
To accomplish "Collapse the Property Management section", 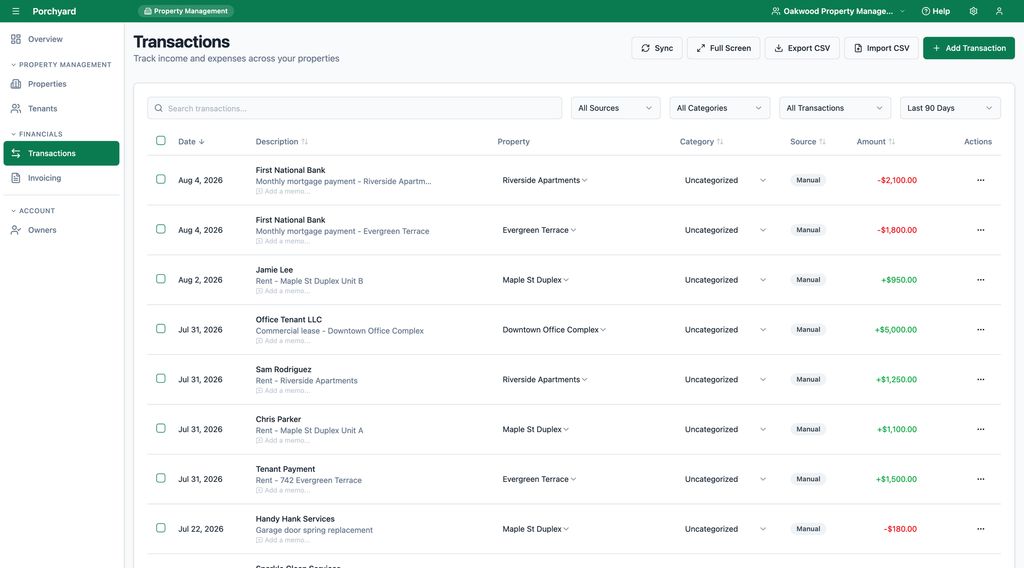I will pyautogui.click(x=61, y=65).
